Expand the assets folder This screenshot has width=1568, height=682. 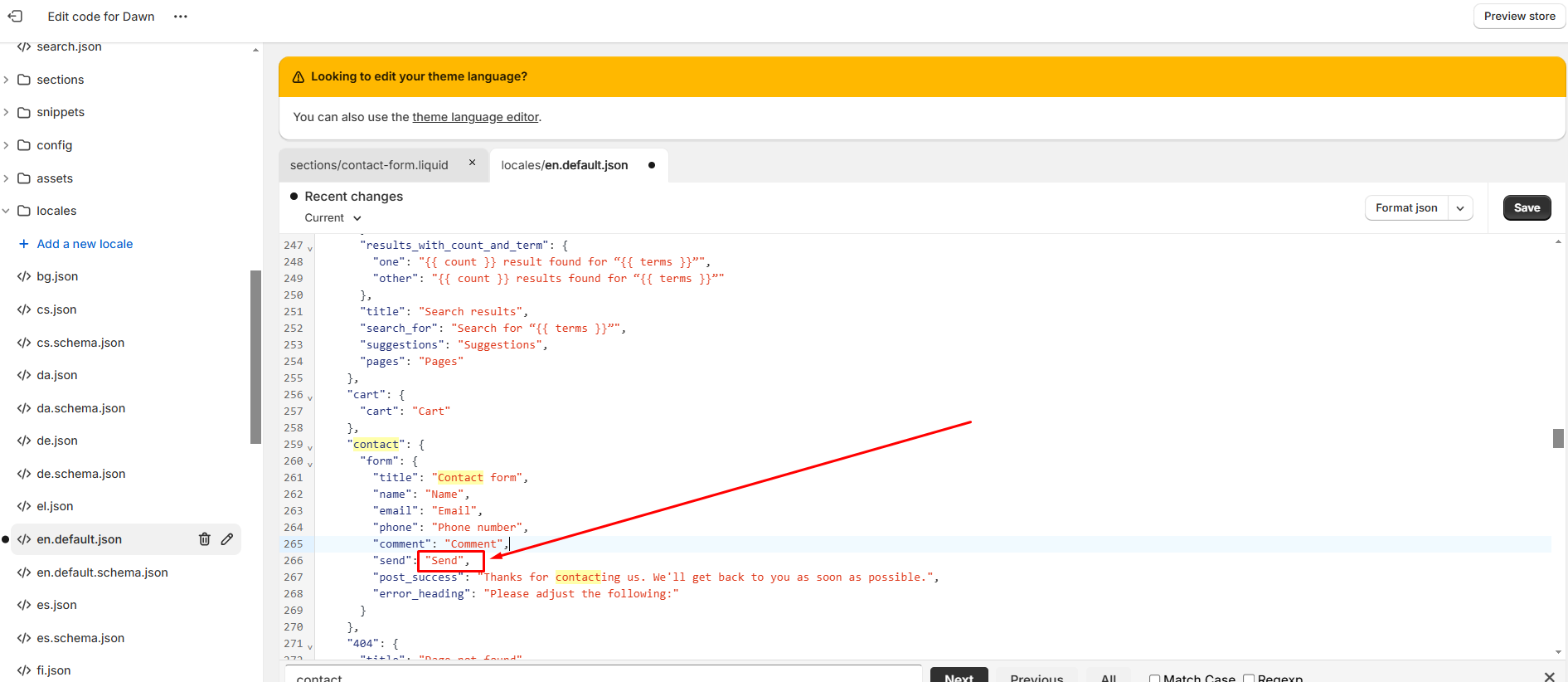pyautogui.click(x=7, y=178)
